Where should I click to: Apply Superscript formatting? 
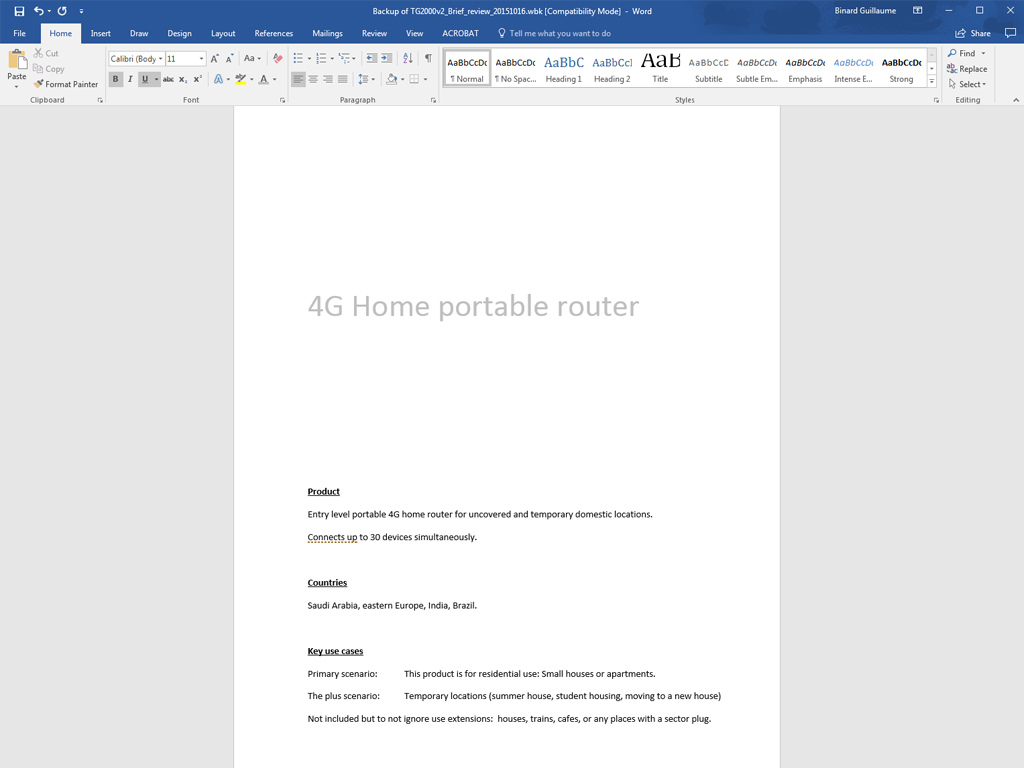198,79
